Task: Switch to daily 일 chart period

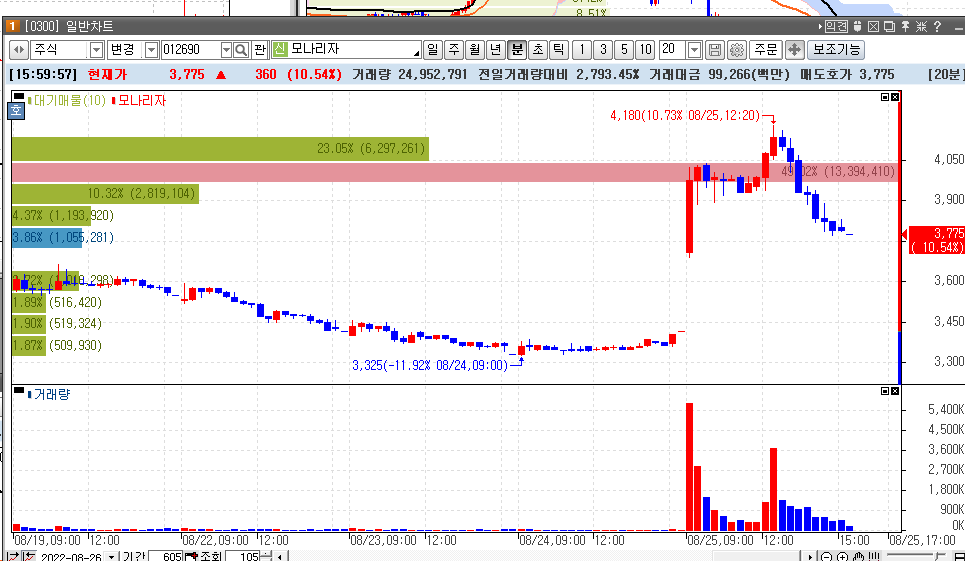Action: coord(433,50)
